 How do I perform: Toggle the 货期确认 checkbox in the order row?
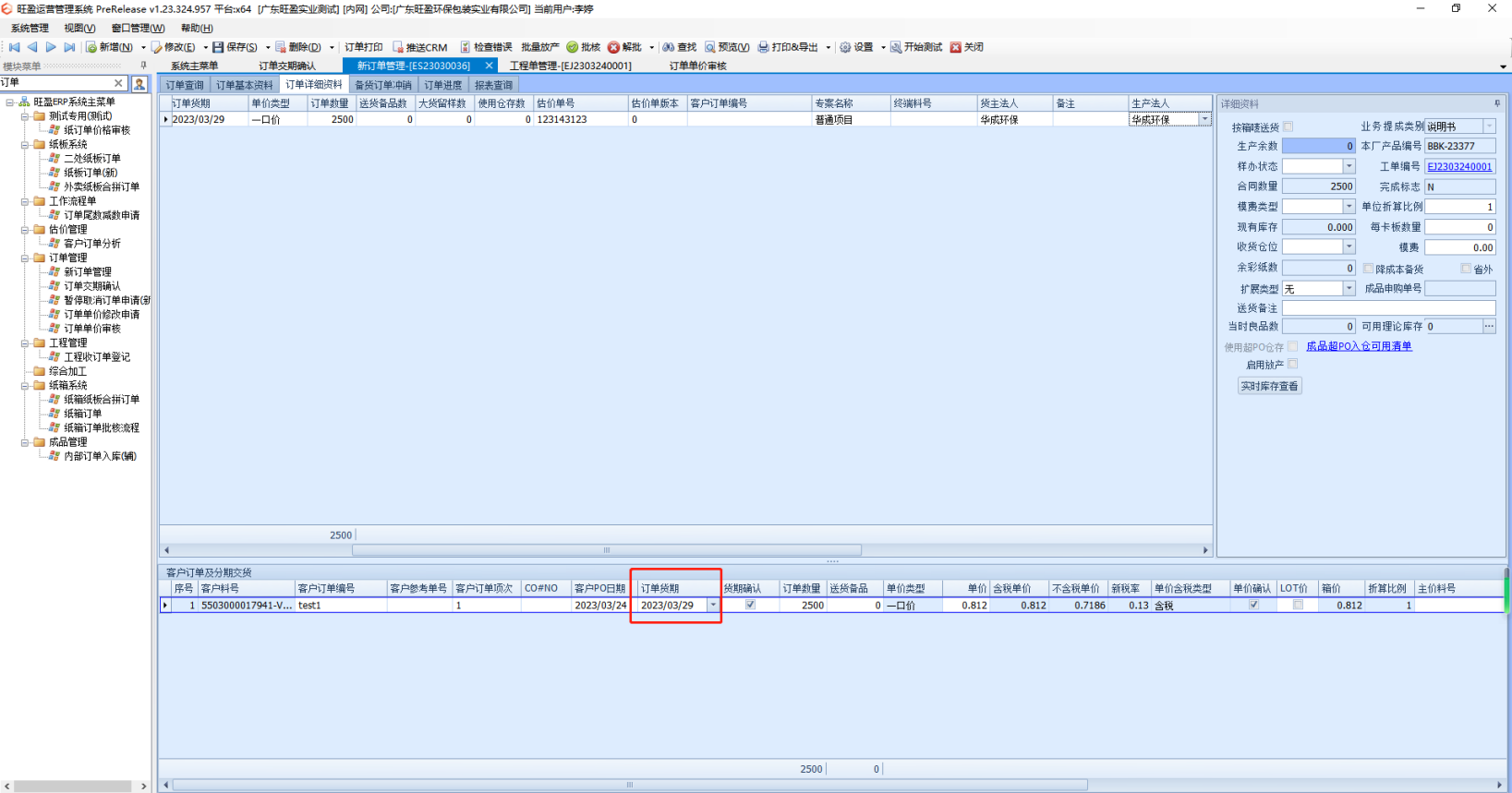750,605
